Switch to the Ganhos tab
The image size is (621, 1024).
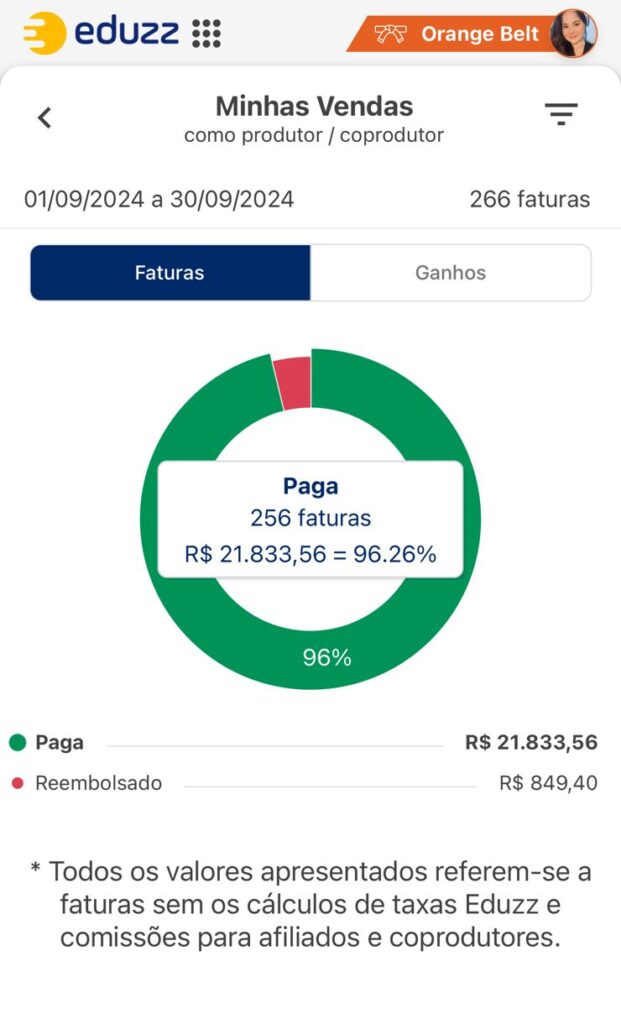450,272
